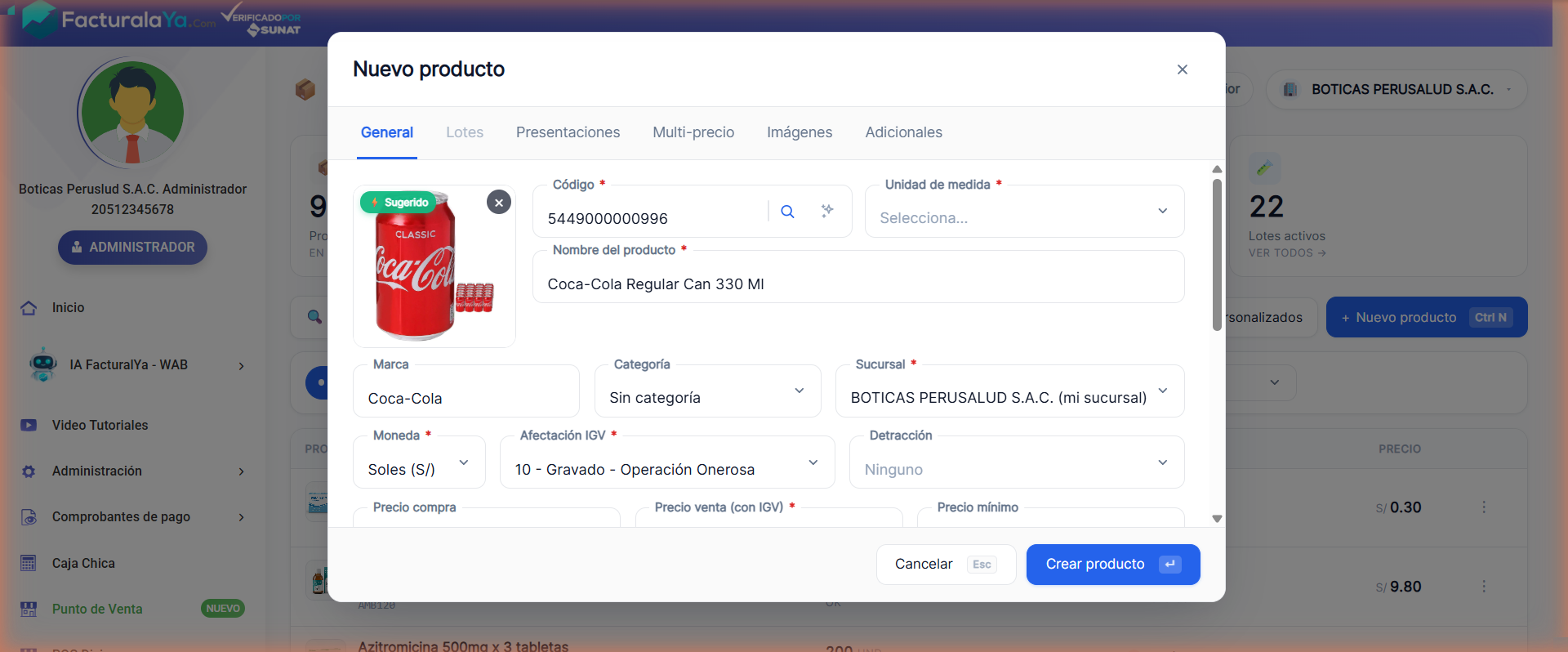Click the Inicio home icon in sidebar
This screenshot has height=652, width=1568.
coord(29,308)
